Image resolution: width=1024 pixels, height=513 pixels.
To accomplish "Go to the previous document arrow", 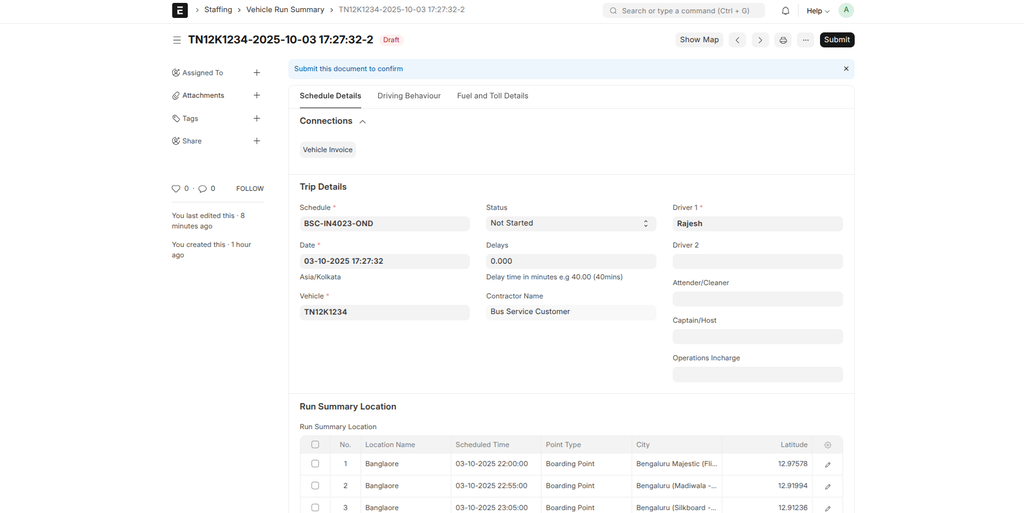I will (x=737, y=40).
